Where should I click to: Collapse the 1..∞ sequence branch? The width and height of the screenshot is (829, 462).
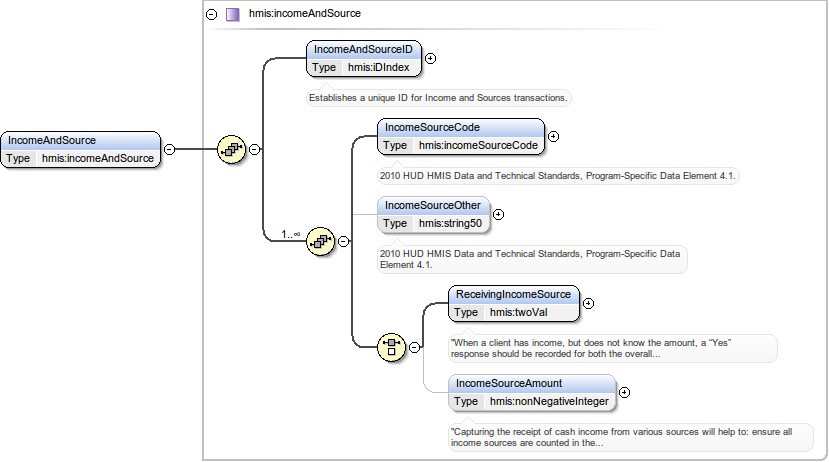click(343, 240)
